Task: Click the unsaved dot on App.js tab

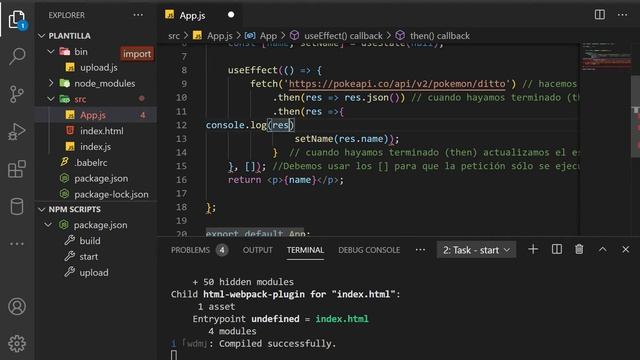Action: (231, 15)
